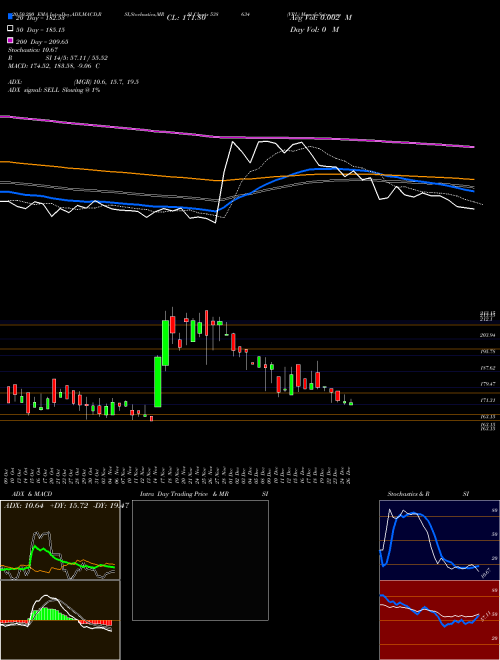The height and width of the screenshot is (660, 500).
Task: Click the red RSI chart panel
Action: pos(439,620)
